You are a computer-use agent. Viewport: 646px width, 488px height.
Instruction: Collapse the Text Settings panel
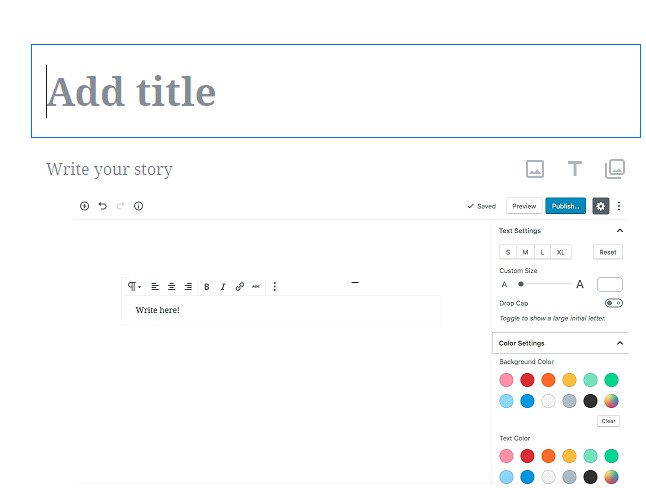point(620,231)
